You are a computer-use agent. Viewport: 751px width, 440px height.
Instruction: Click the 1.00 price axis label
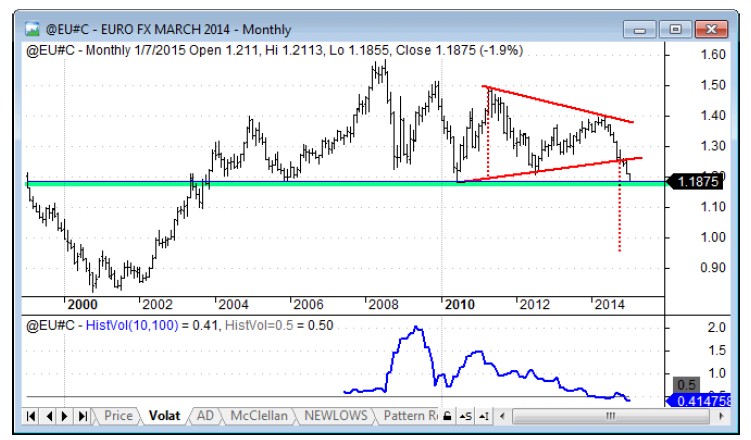click(x=713, y=237)
